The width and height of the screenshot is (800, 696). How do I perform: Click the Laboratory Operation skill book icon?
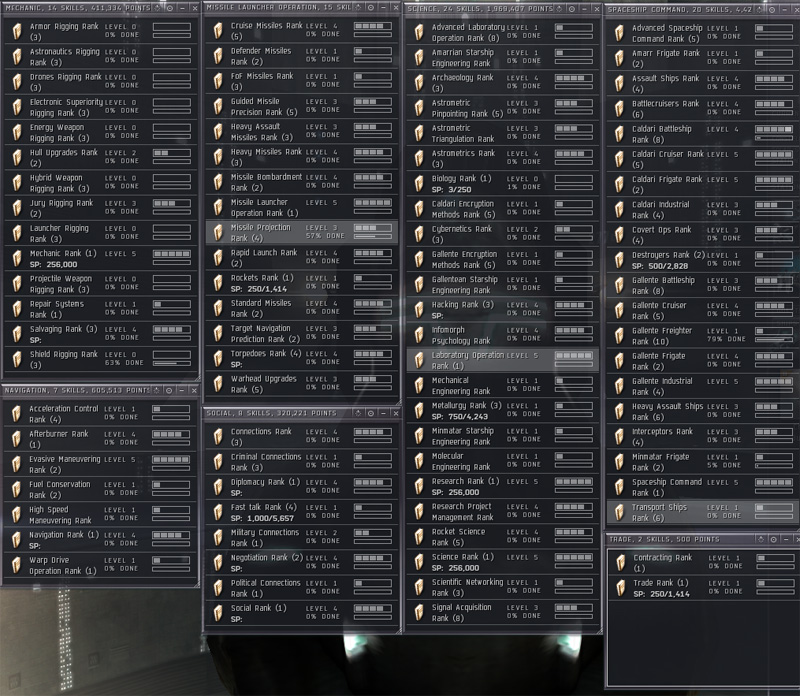[419, 360]
